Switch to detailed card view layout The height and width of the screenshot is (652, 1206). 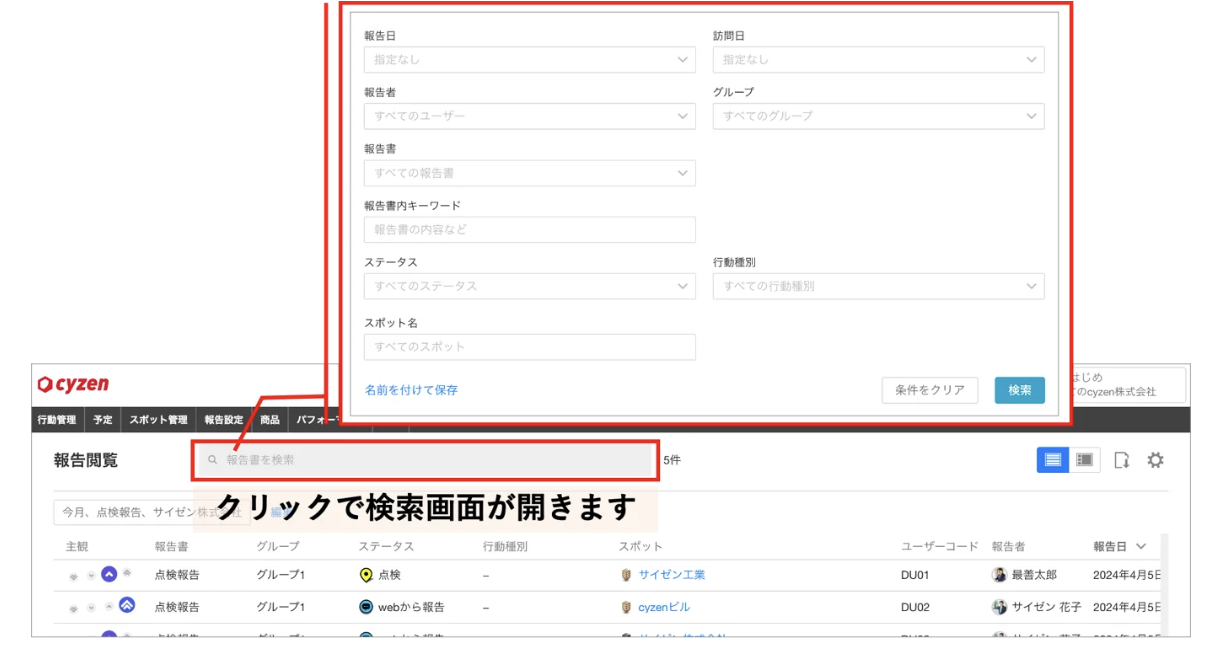(1085, 460)
